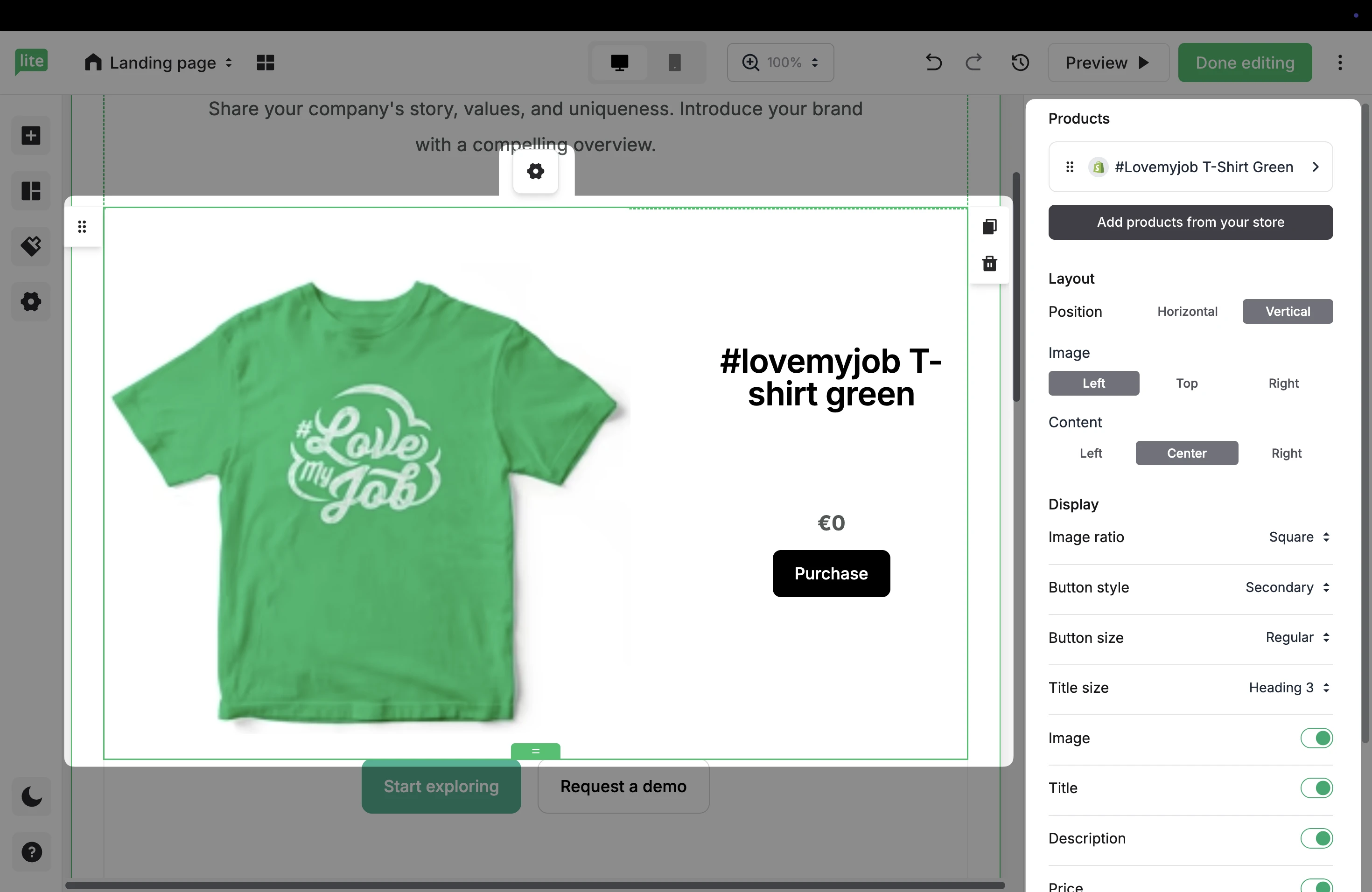Open version history clock icon
This screenshot has width=1372, height=892.
click(x=1020, y=62)
